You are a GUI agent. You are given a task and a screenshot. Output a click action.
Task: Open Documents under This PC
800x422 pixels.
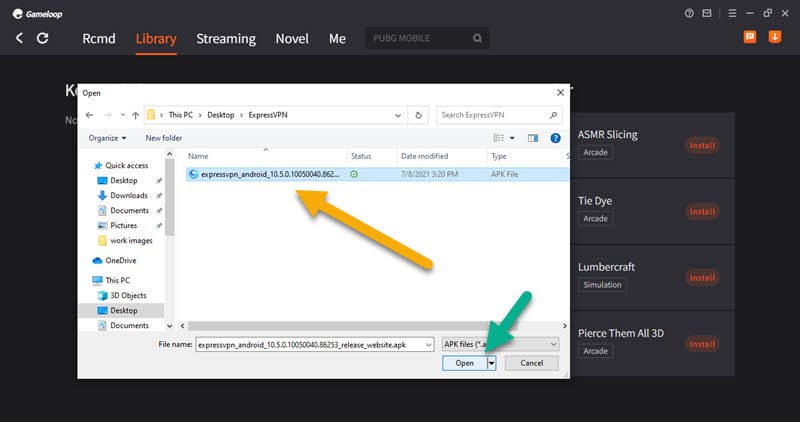pyautogui.click(x=130, y=326)
